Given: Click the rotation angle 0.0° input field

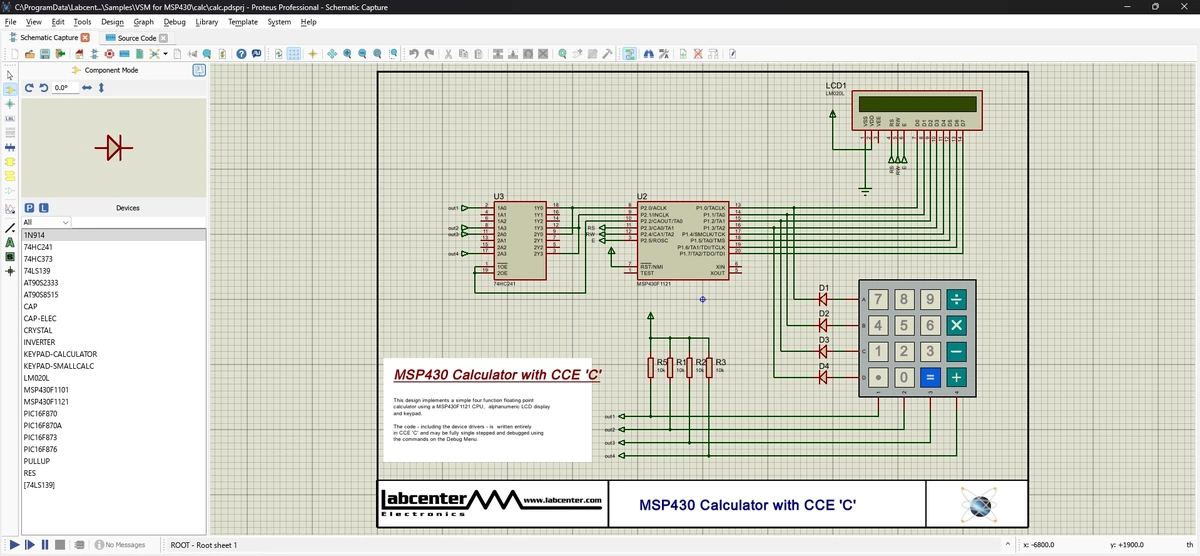Looking at the screenshot, I should coord(64,88).
